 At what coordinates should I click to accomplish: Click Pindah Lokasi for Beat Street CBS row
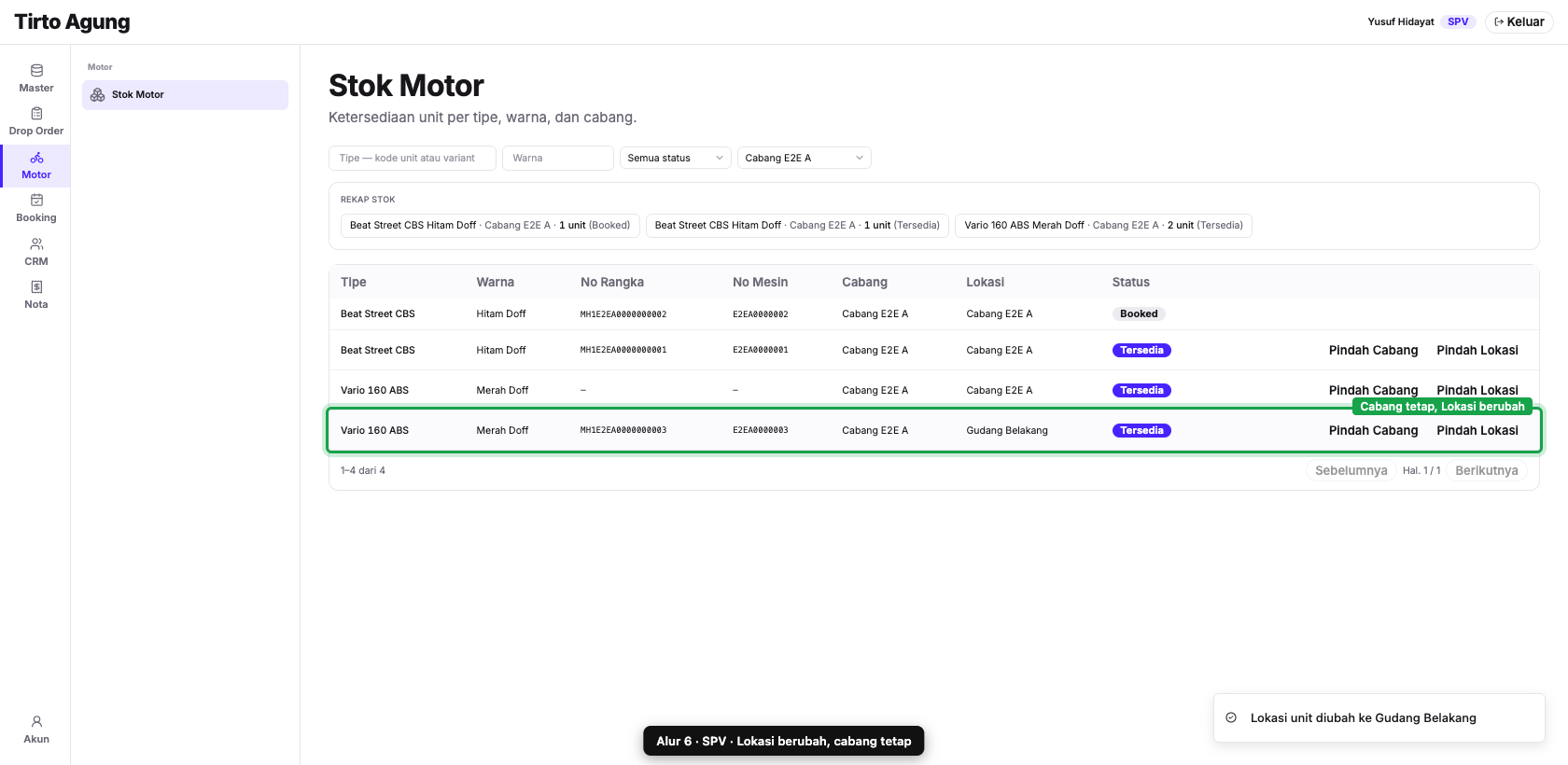[x=1477, y=350]
